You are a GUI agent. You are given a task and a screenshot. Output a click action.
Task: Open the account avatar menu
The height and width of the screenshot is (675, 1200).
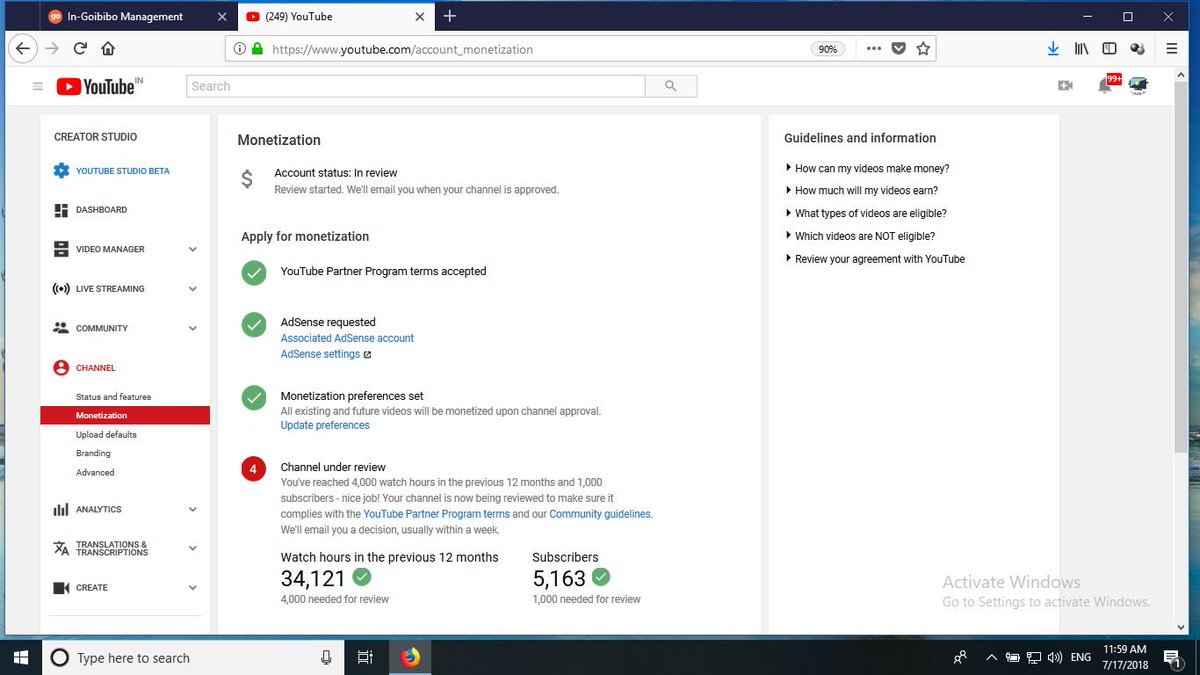pyautogui.click(x=1138, y=86)
